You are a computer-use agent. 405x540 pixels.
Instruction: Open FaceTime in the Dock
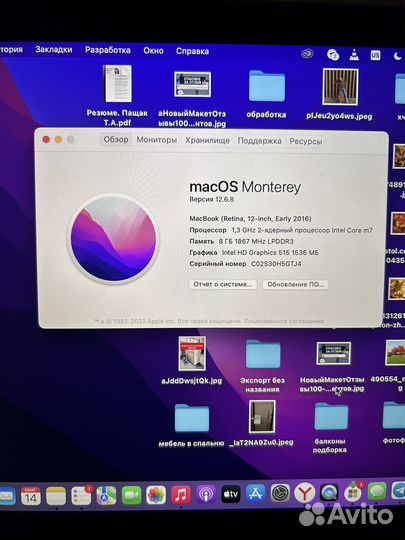132,496
